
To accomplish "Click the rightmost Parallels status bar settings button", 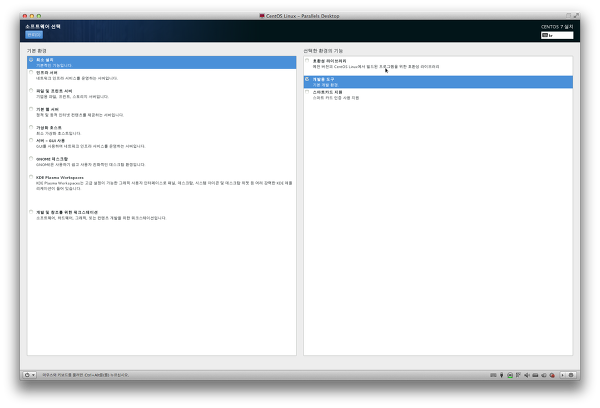I will point(571,375).
